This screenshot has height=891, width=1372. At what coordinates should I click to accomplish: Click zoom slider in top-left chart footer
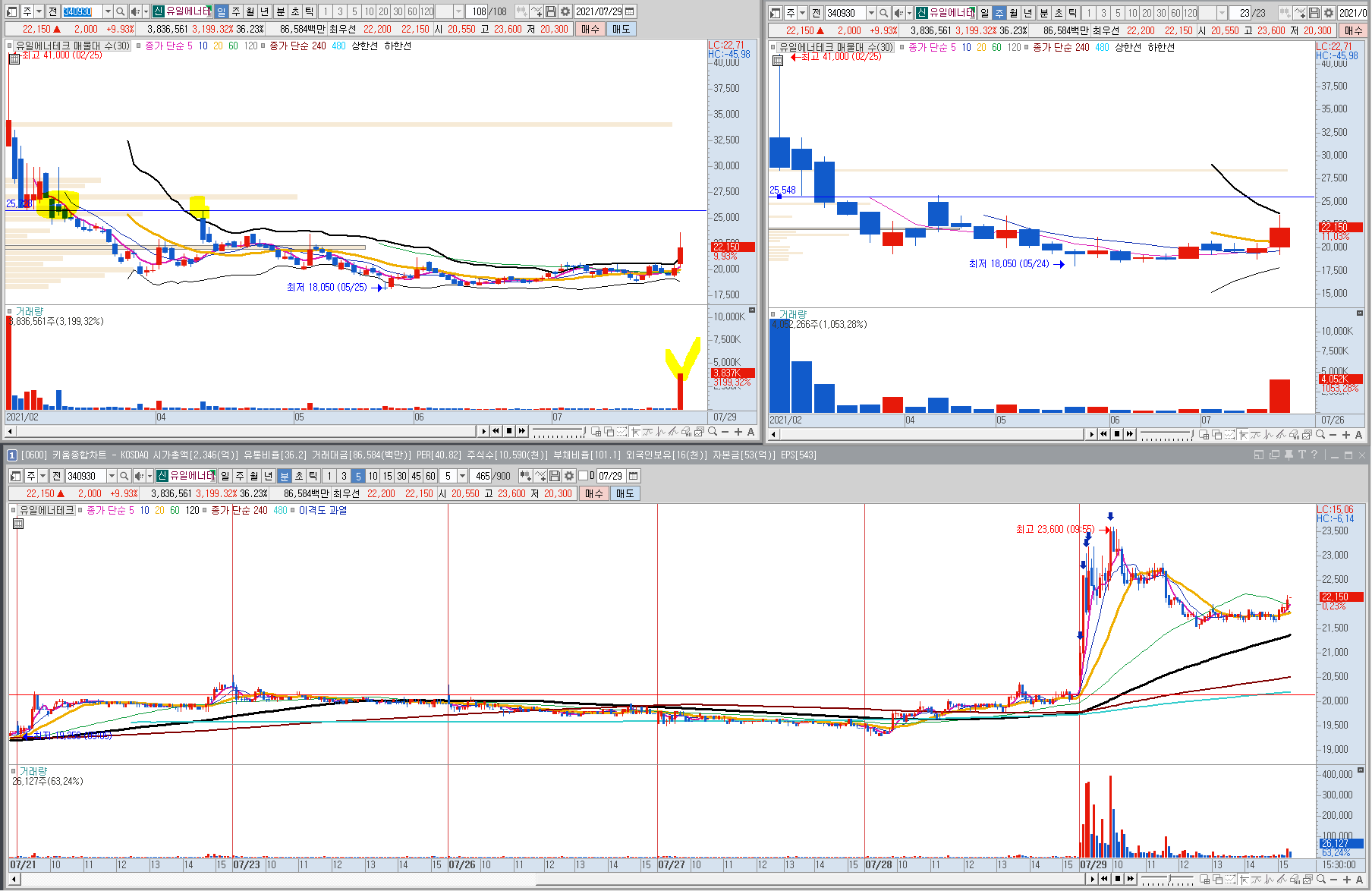point(559,432)
